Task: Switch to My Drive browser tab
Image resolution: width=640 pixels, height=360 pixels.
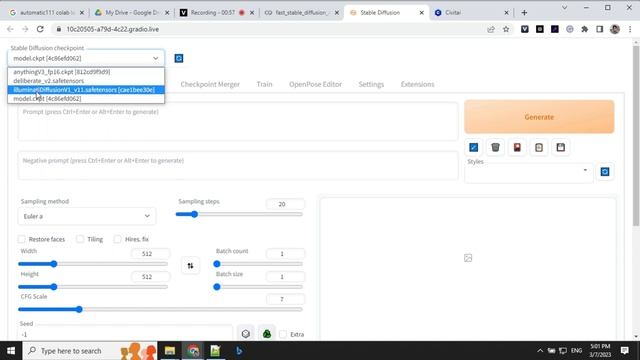Action: (132, 13)
